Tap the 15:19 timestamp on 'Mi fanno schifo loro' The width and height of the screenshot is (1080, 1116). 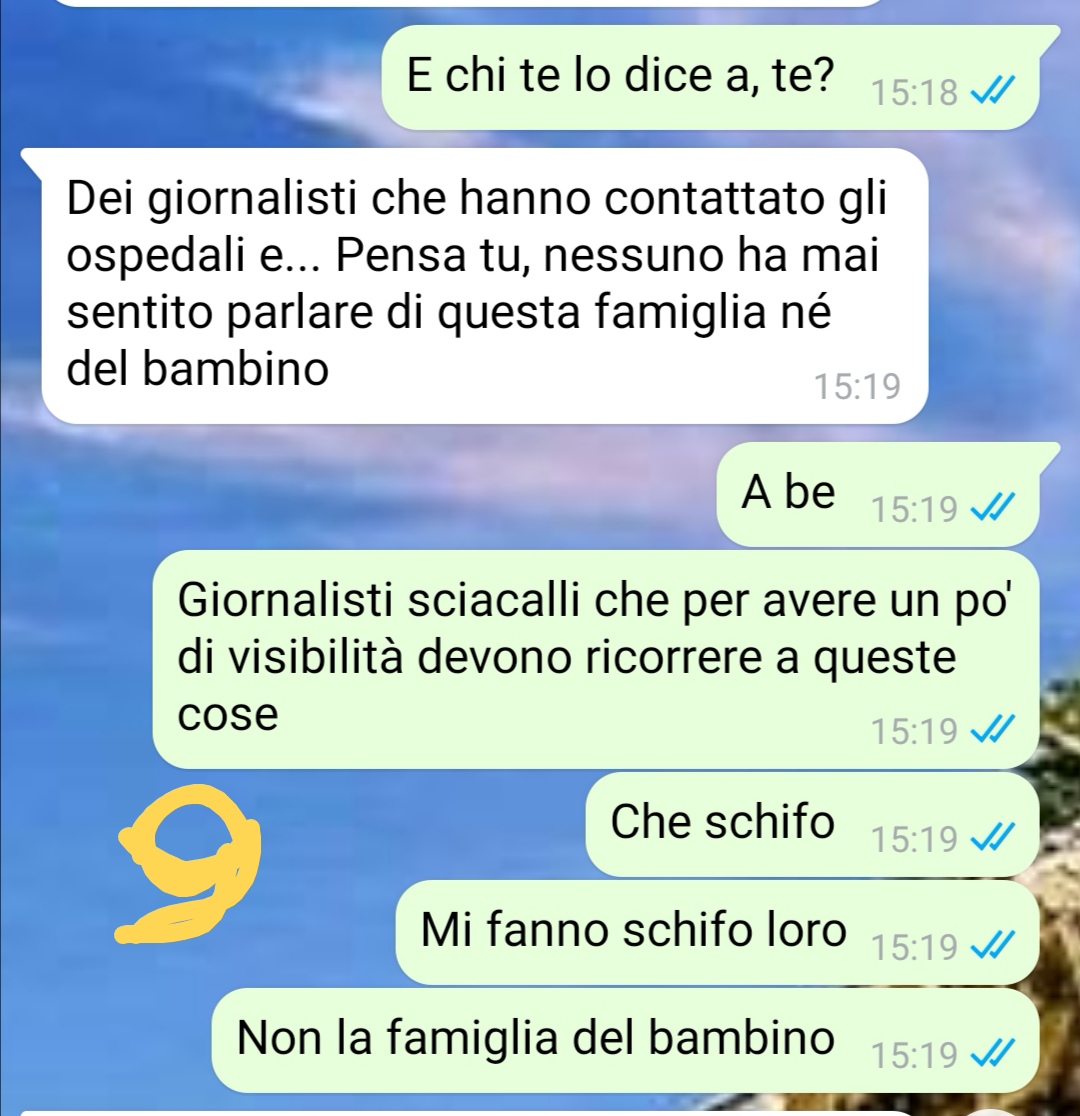tap(915, 948)
